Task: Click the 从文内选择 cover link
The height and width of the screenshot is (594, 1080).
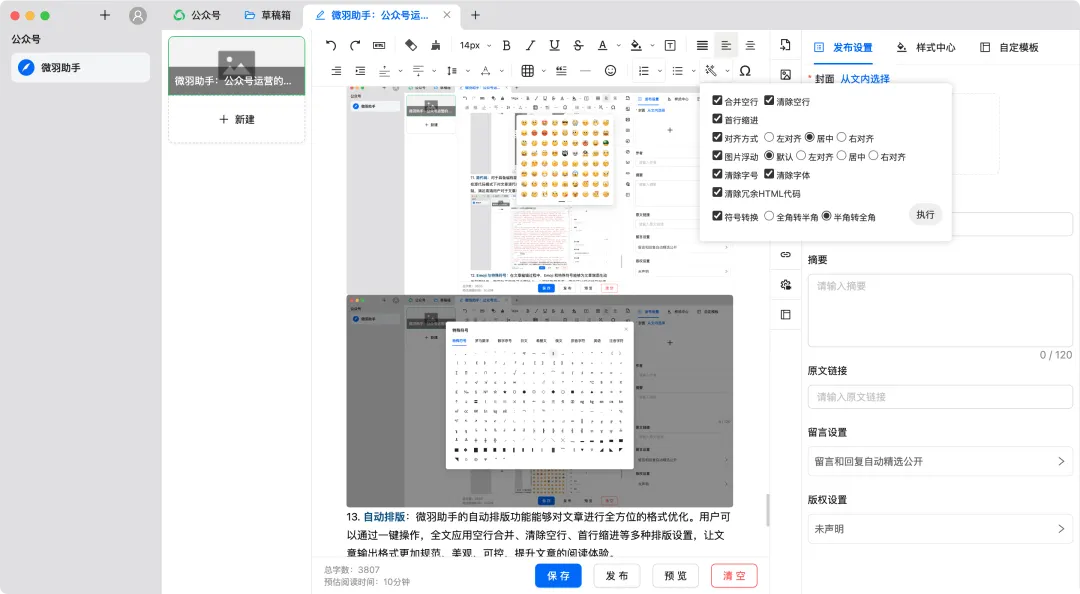Action: click(864, 79)
